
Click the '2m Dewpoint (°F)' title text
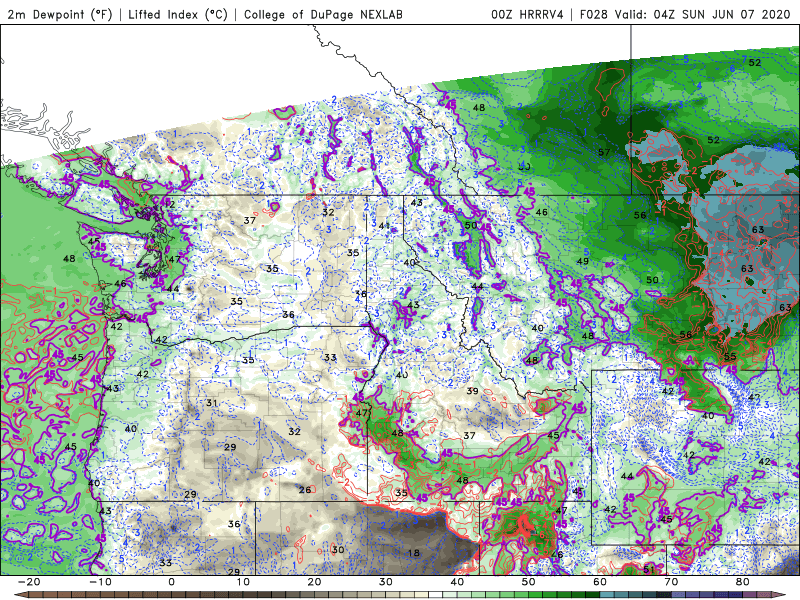59,14
